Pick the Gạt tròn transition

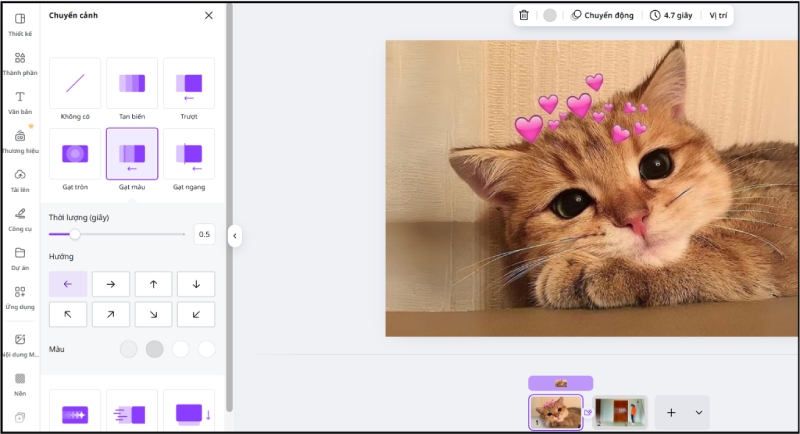(75, 154)
